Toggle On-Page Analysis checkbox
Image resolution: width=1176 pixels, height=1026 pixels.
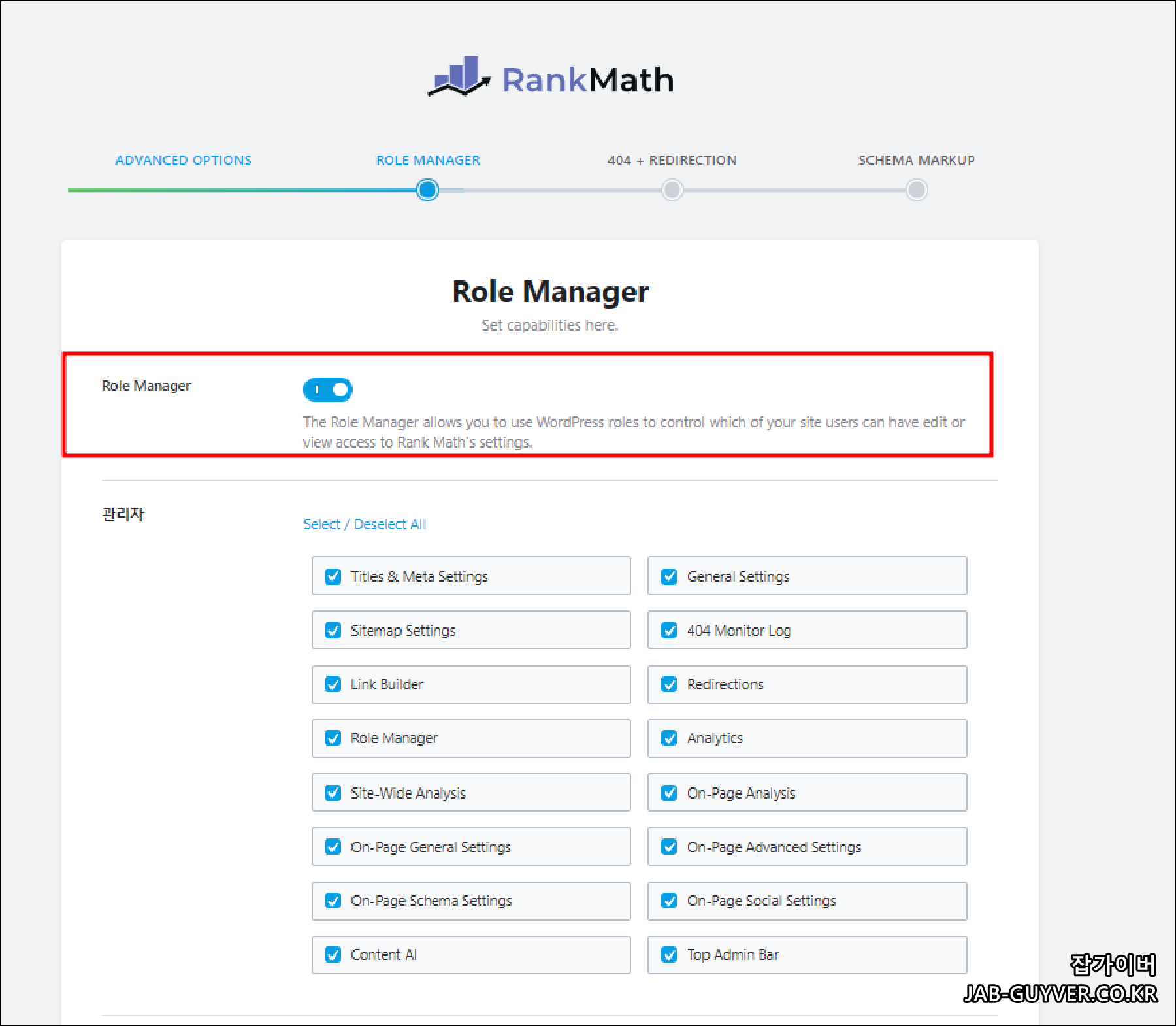[x=669, y=793]
